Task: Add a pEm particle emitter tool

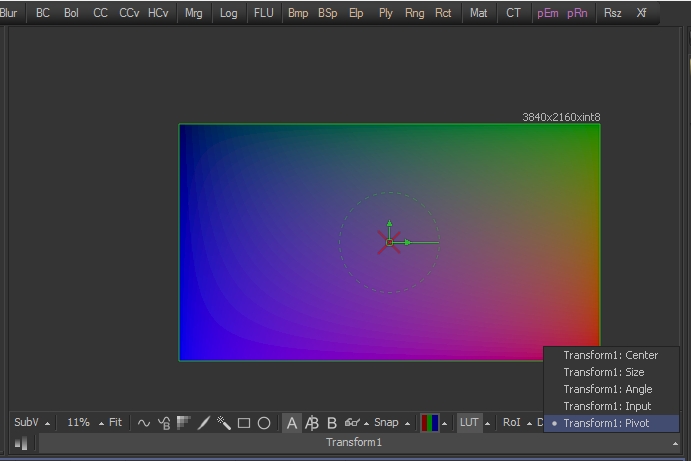Action: (x=548, y=13)
